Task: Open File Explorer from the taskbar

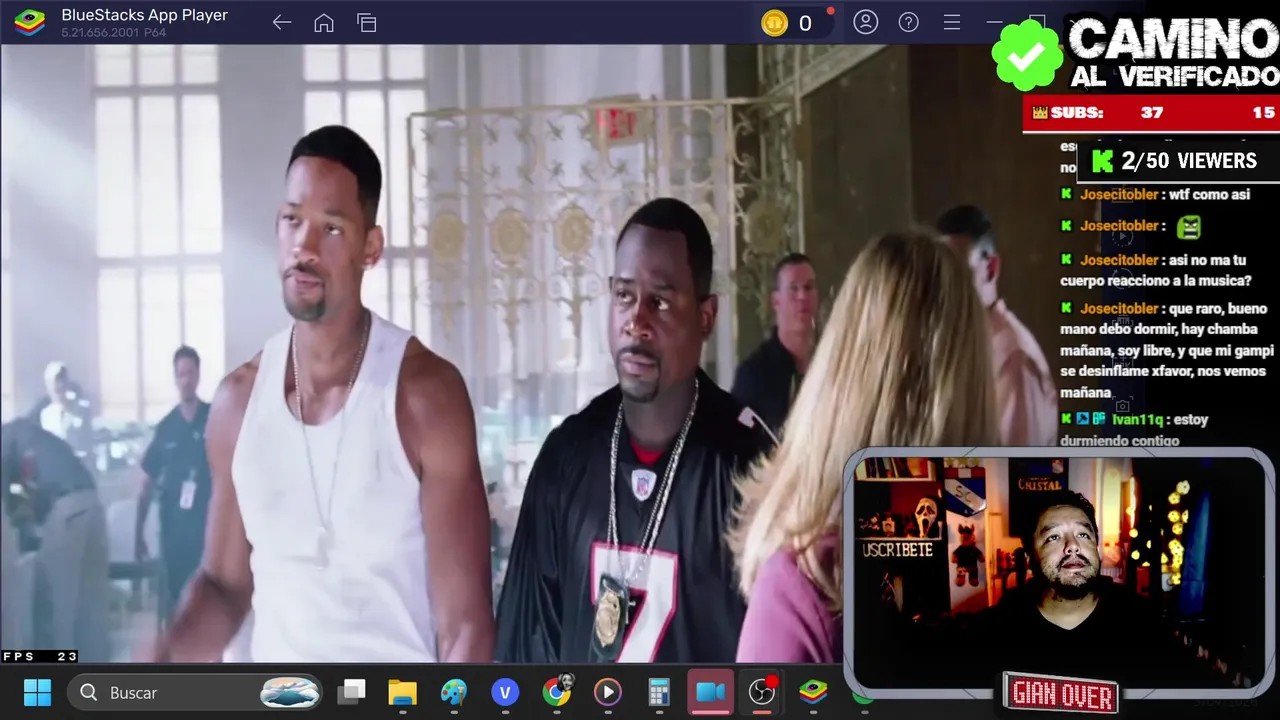Action: coord(402,692)
